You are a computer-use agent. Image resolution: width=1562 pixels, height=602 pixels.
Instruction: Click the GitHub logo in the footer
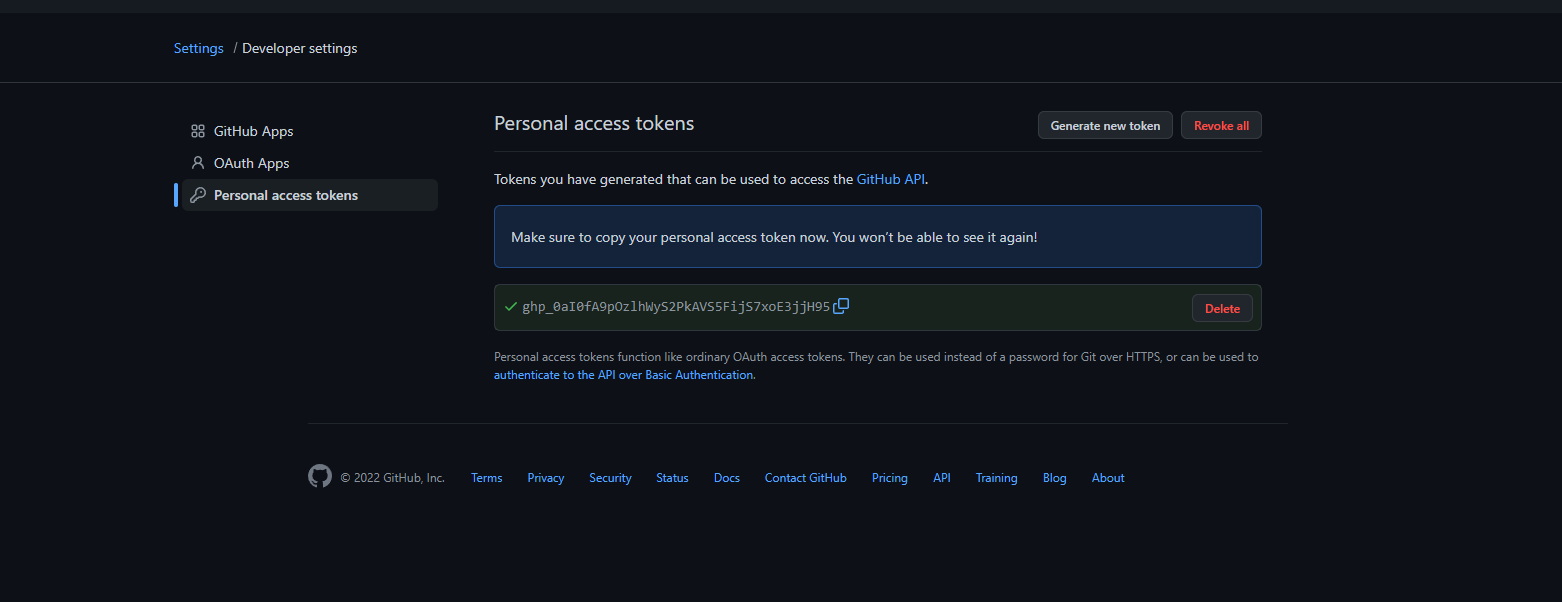[x=320, y=476]
